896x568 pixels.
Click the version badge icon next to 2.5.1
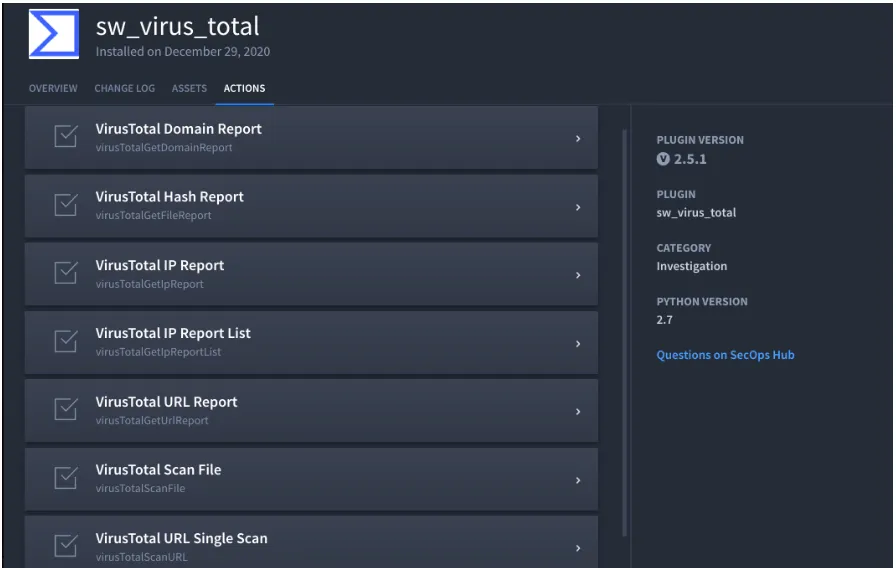pos(663,159)
